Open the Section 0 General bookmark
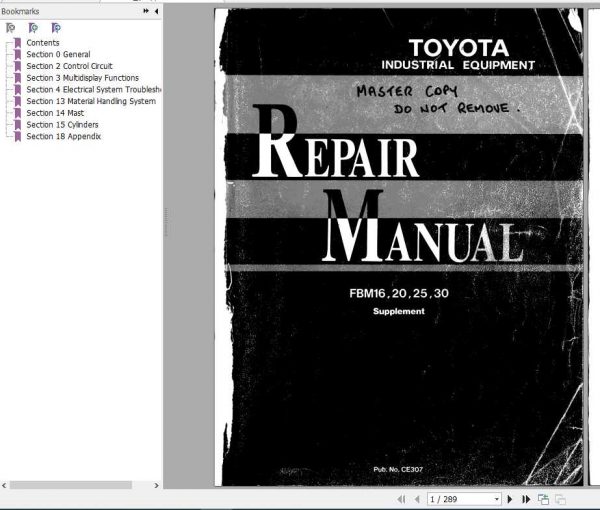Image resolution: width=600 pixels, height=510 pixels. coord(58,54)
